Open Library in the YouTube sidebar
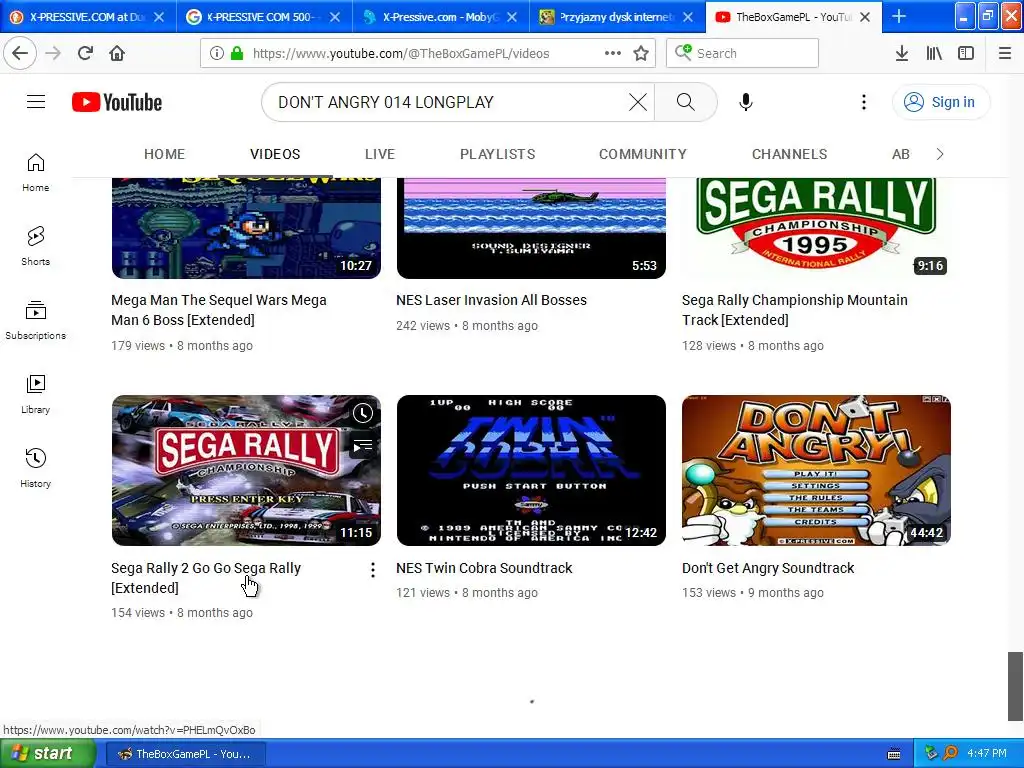Image resolution: width=1024 pixels, height=768 pixels. click(36, 394)
